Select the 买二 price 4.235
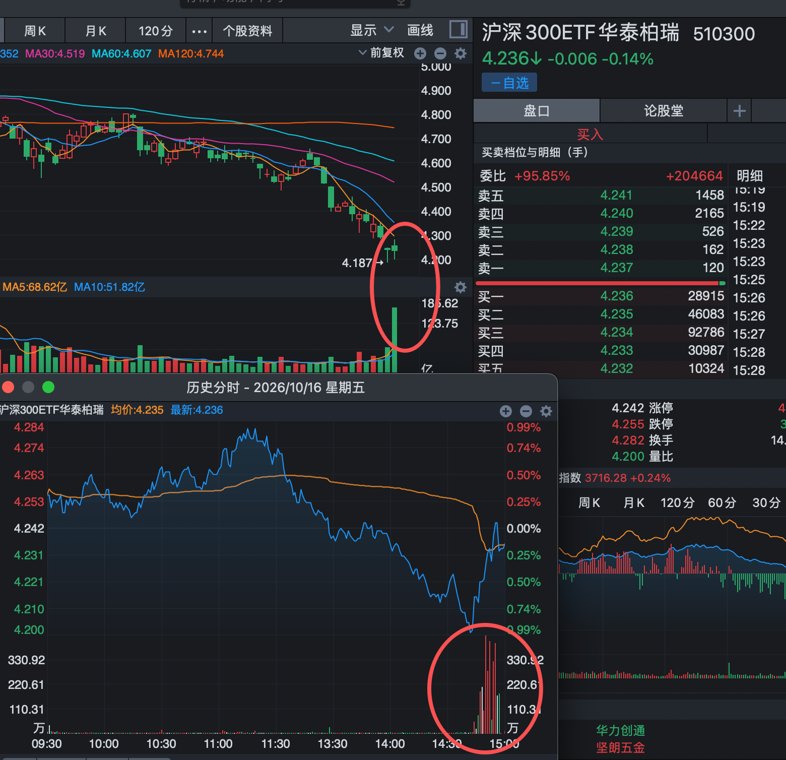This screenshot has width=786, height=760. 617,314
